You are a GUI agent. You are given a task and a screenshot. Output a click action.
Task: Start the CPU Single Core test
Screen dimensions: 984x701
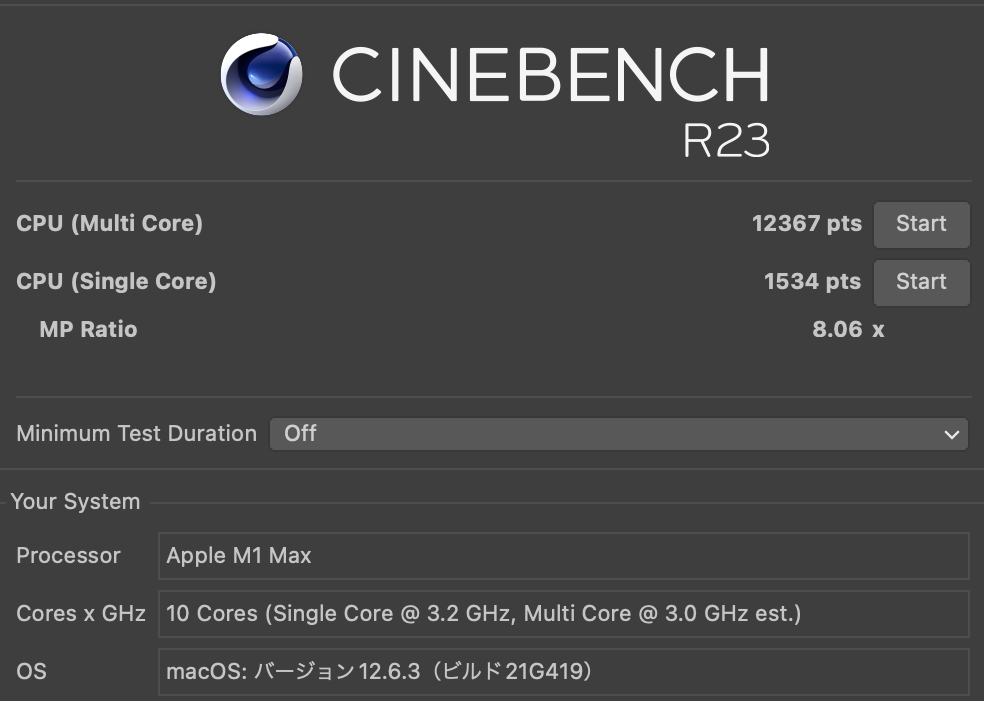[x=921, y=282]
